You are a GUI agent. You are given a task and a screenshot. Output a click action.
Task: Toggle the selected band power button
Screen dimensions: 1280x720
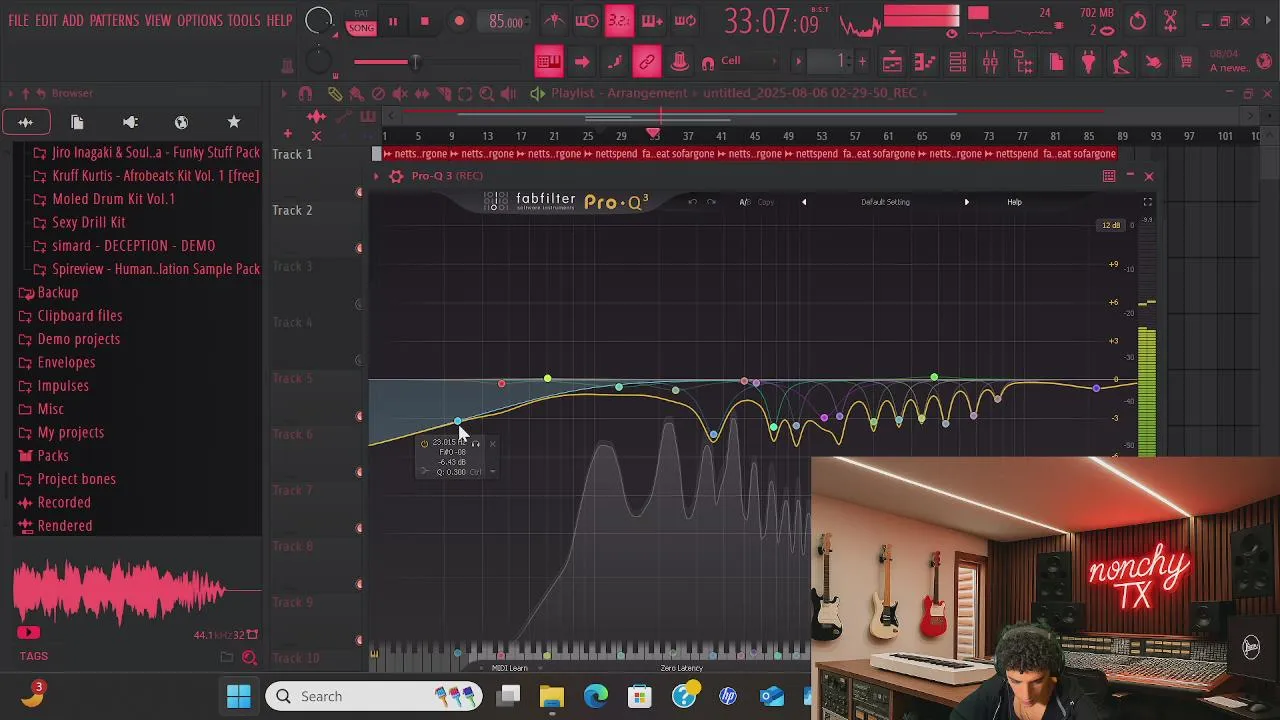(x=424, y=443)
